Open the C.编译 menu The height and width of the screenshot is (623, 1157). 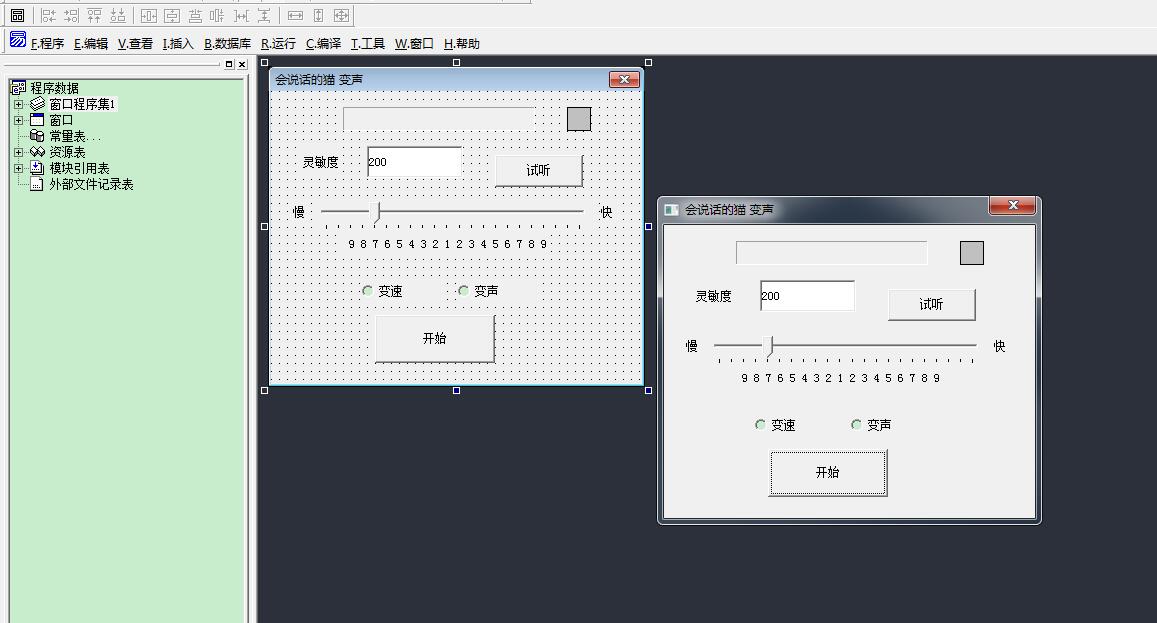pos(323,44)
